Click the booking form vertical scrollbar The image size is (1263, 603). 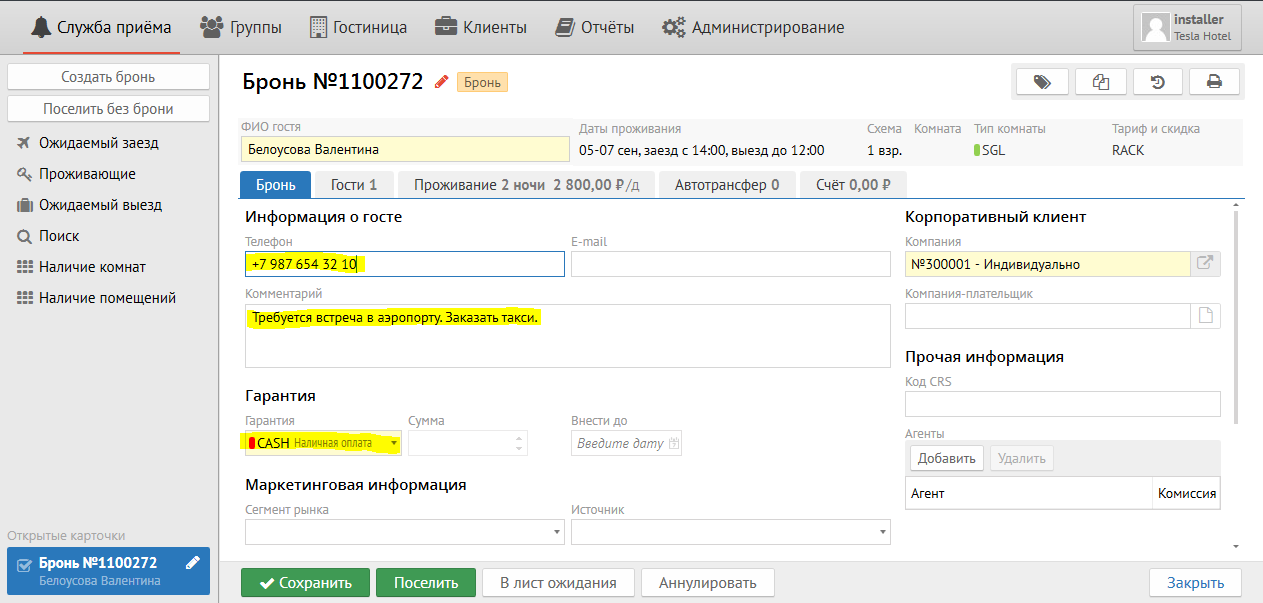coord(1237,320)
